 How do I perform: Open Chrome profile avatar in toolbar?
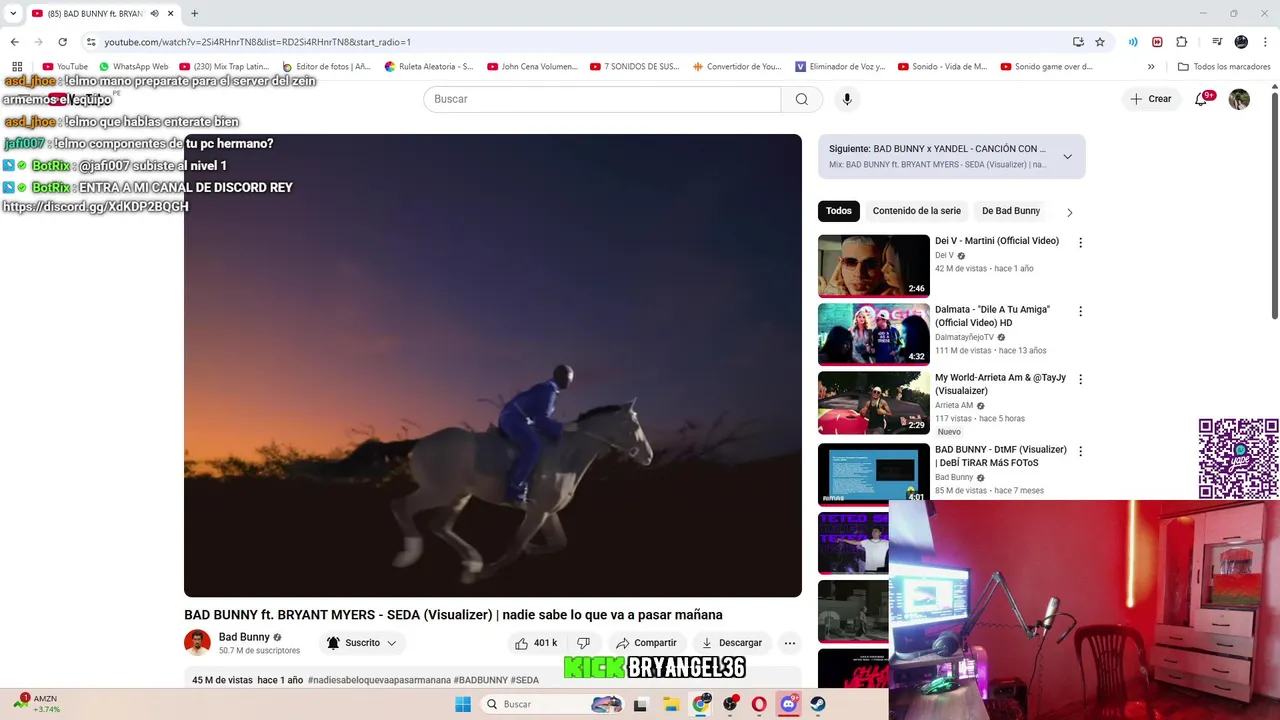(x=1241, y=42)
